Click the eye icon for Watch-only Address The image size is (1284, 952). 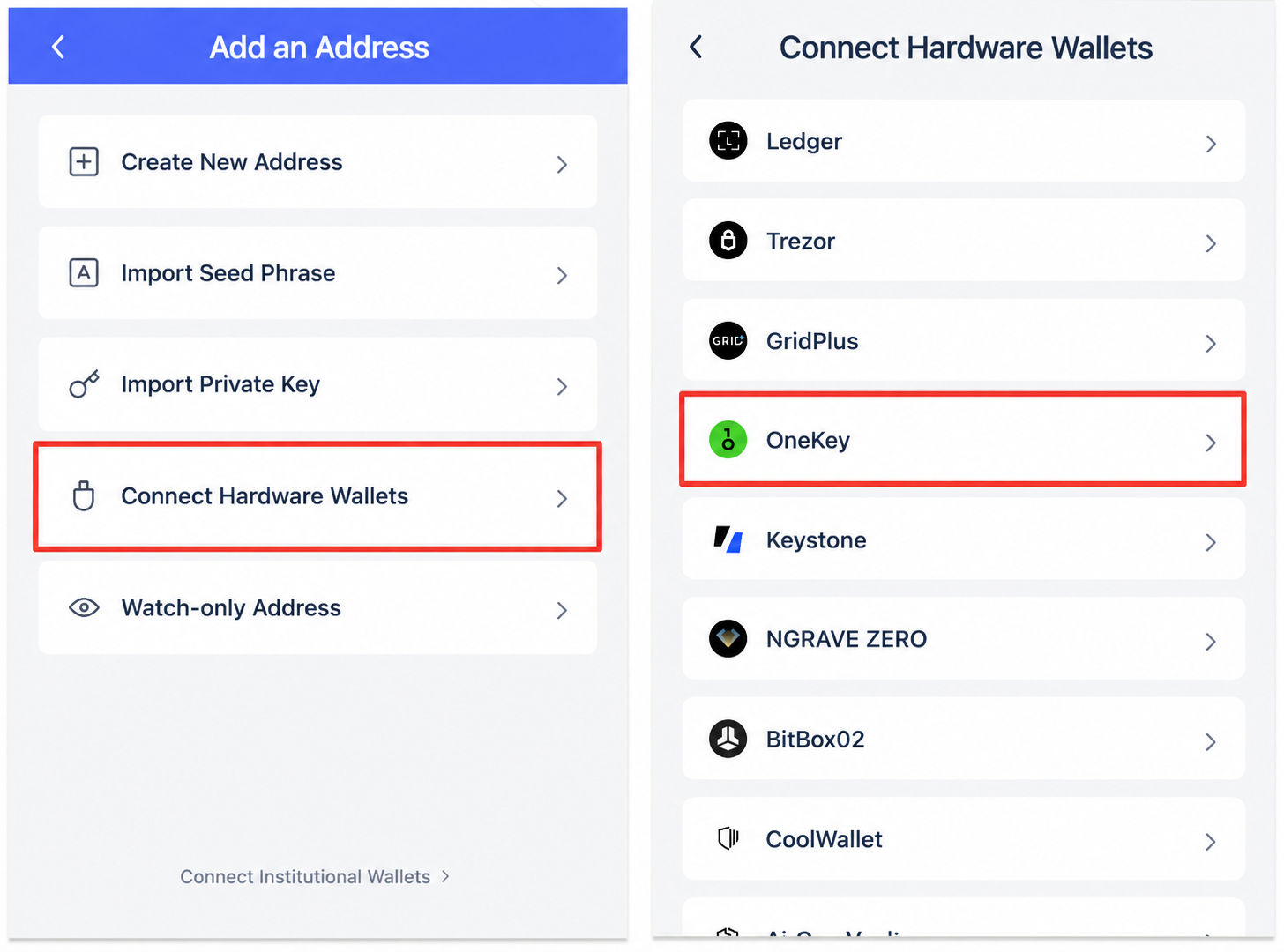pos(84,607)
